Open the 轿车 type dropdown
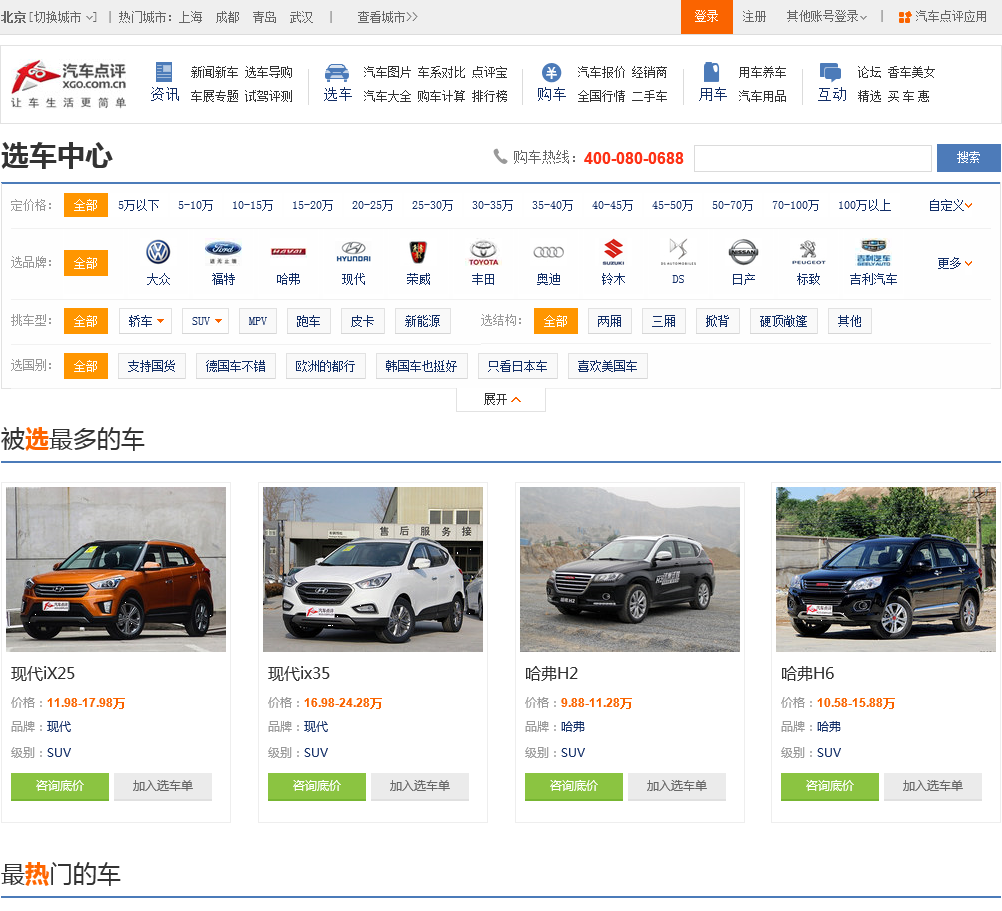Image resolution: width=1002 pixels, height=911 pixels. coord(146,321)
